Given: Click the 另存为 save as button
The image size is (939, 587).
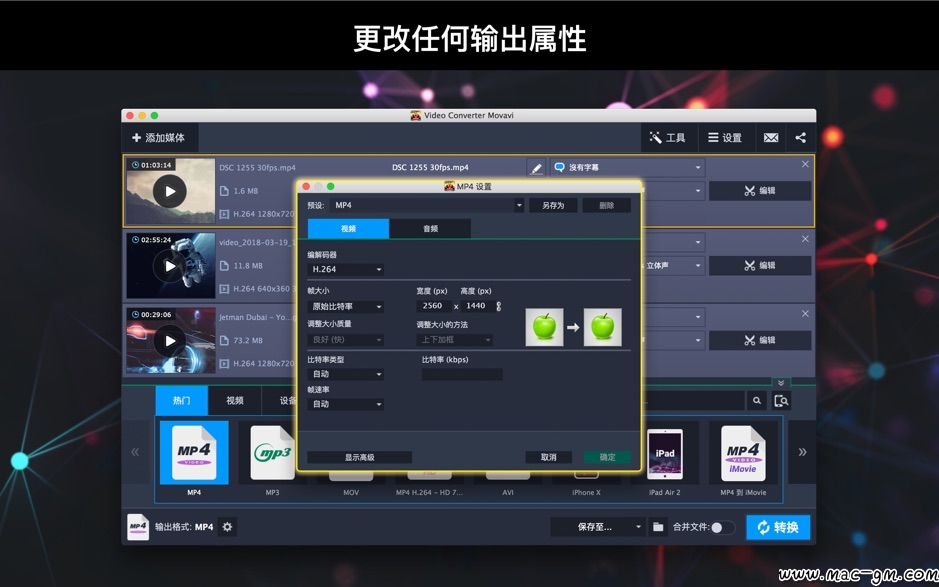Looking at the screenshot, I should (553, 205).
